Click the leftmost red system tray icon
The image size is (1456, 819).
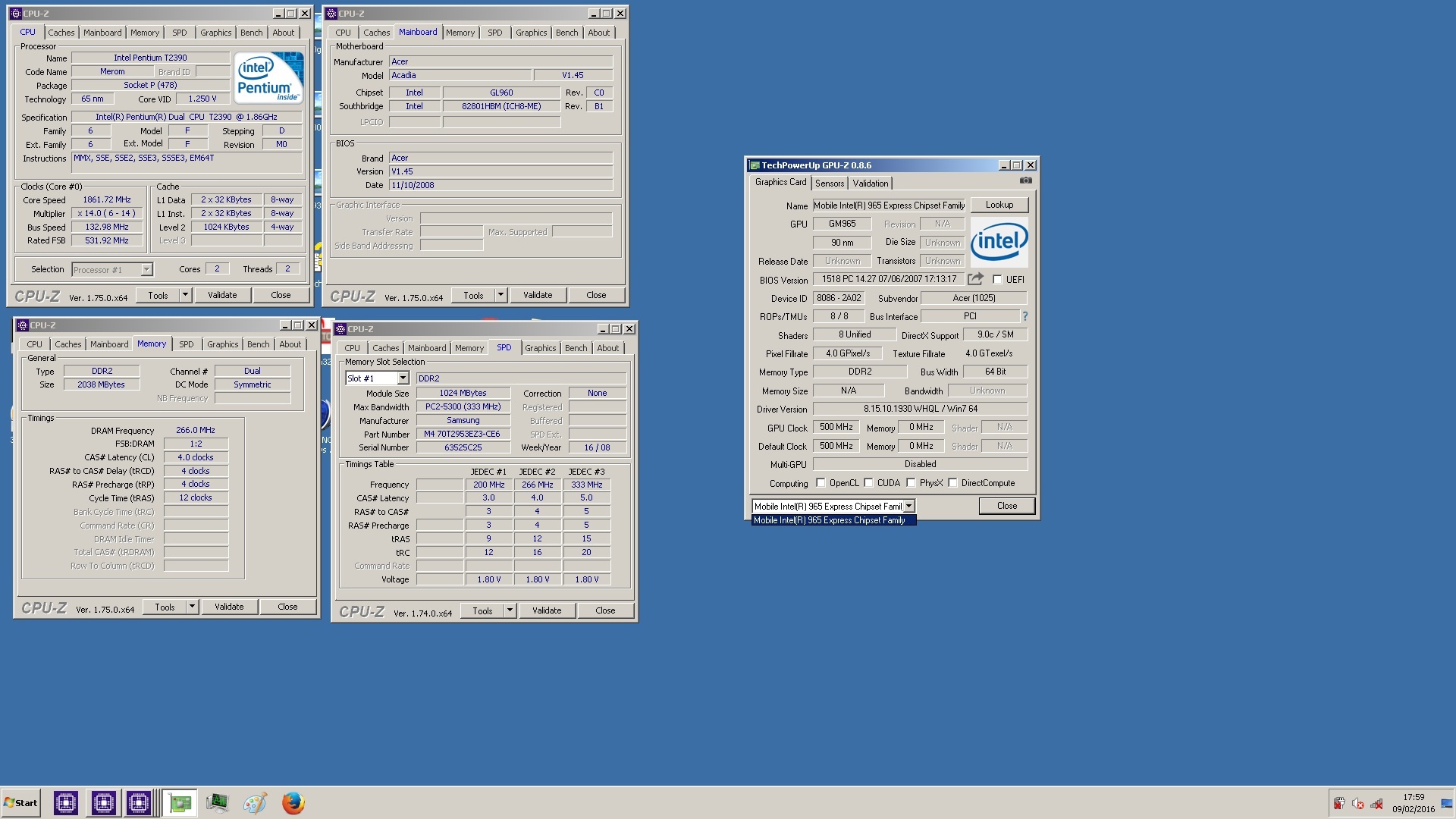pos(1339,804)
